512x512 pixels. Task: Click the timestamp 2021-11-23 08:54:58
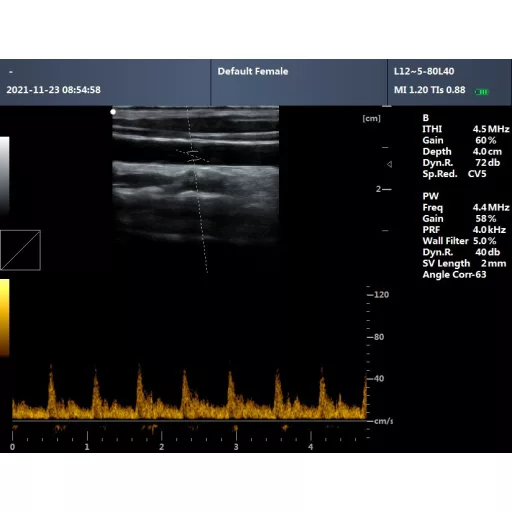coord(53,90)
